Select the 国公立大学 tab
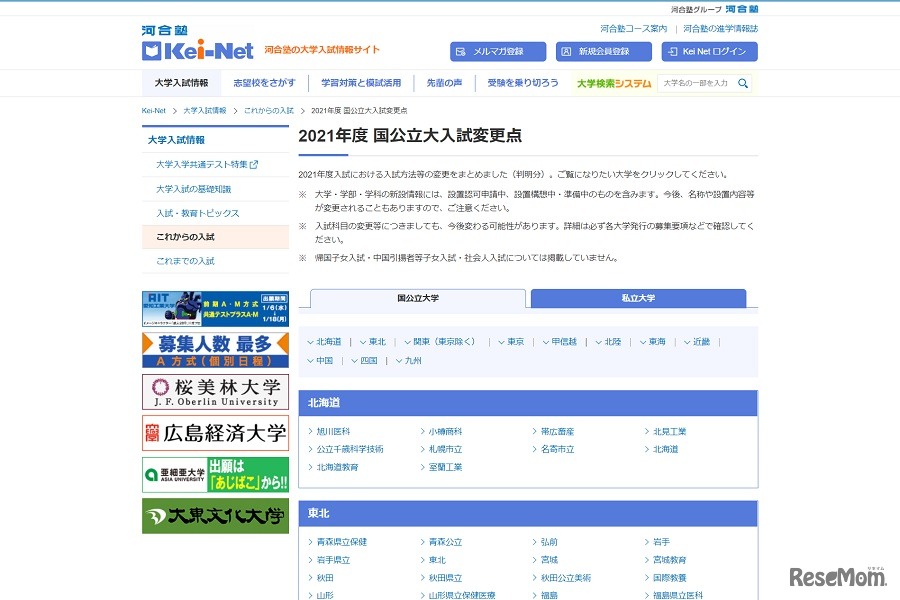The image size is (900, 600). coord(418,298)
